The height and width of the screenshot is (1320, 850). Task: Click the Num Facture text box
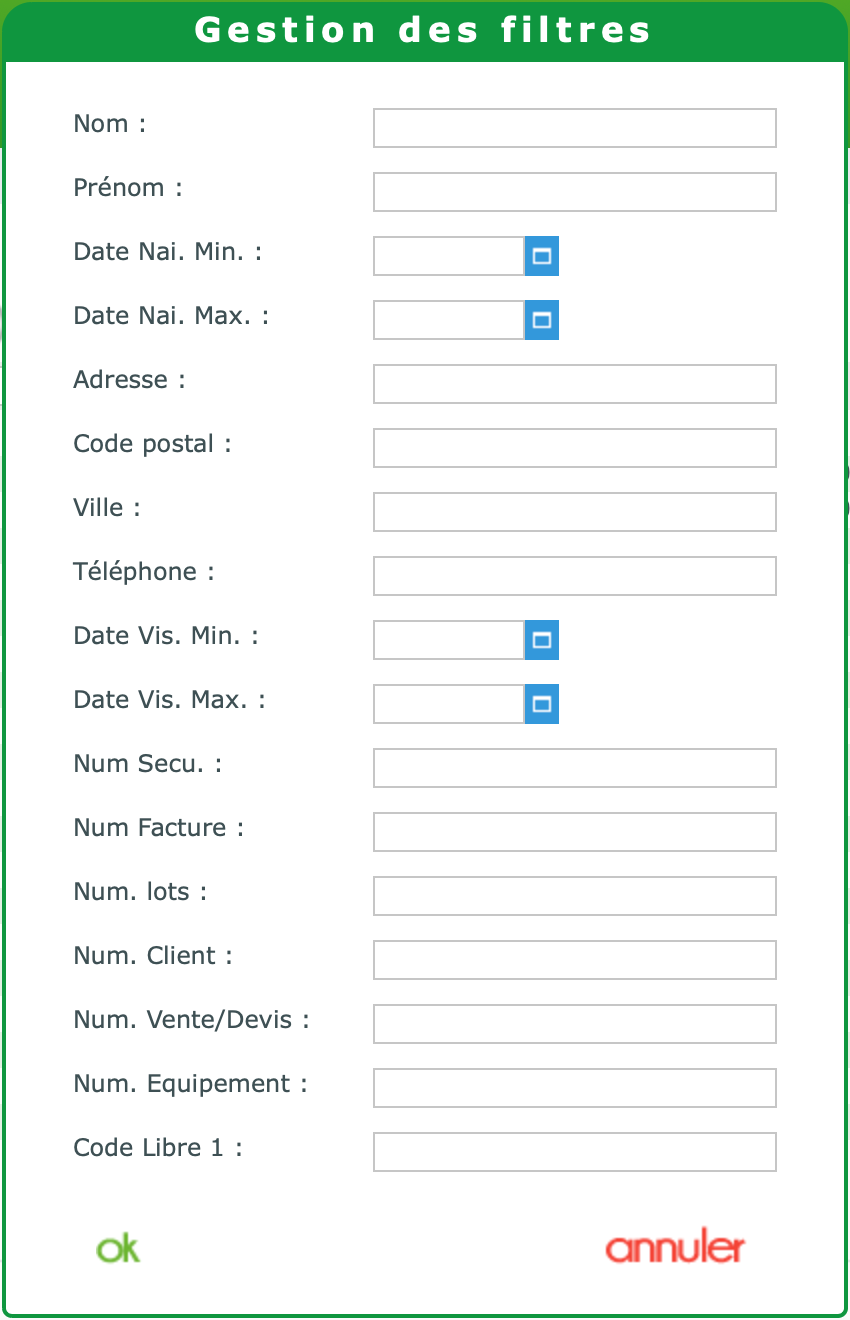point(574,832)
